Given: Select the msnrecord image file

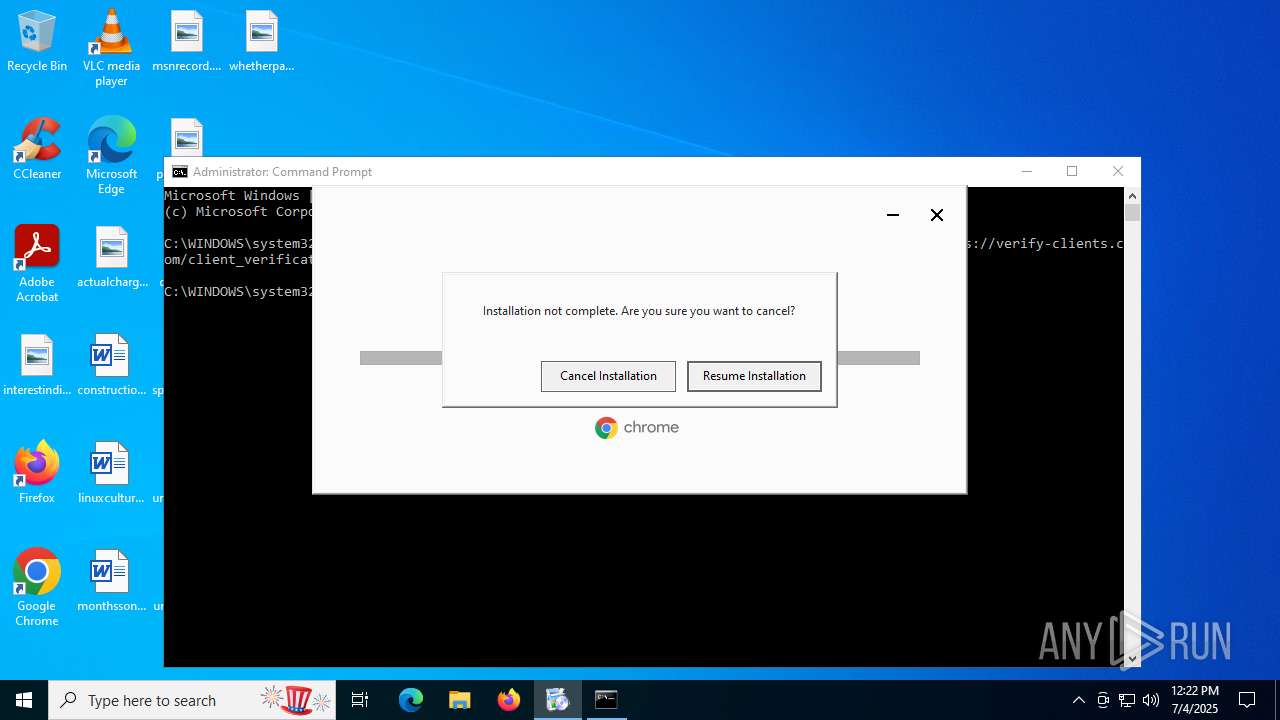Looking at the screenshot, I should tap(187, 42).
